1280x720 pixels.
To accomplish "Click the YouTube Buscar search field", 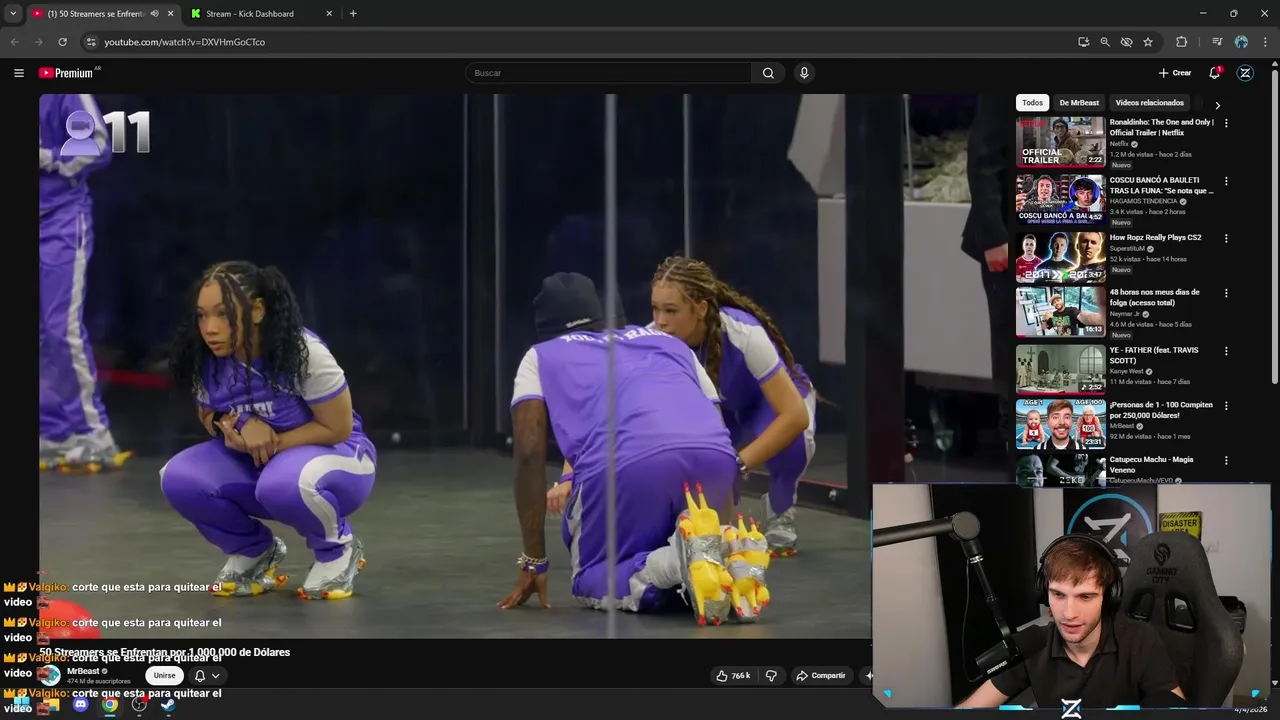I will 608,73.
